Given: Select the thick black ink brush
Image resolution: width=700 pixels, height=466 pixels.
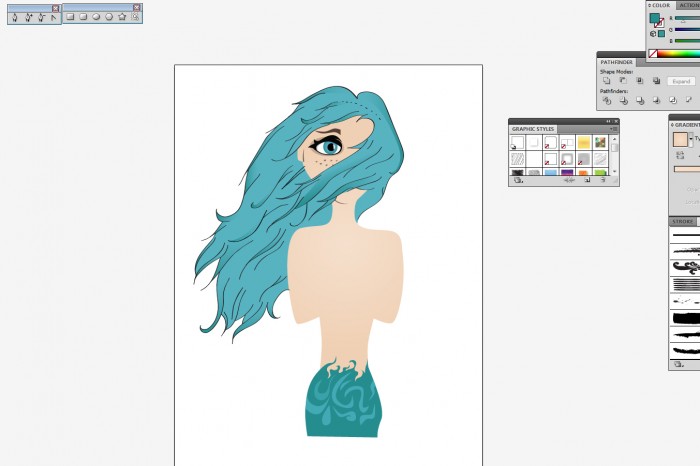Looking at the screenshot, I should [686, 318].
